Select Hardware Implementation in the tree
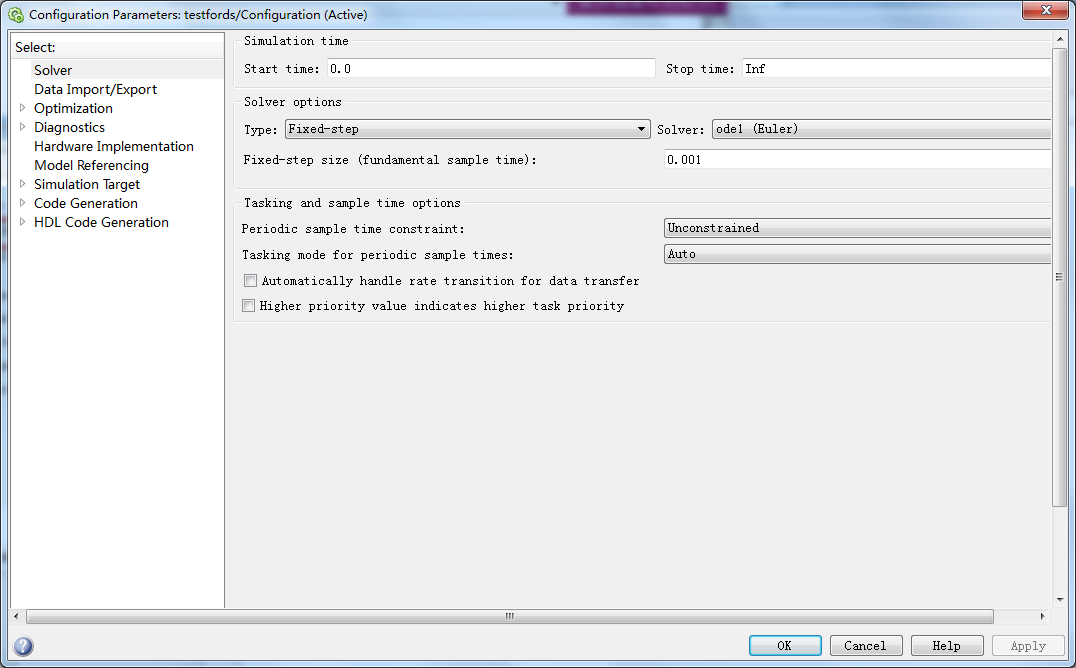The width and height of the screenshot is (1076, 668). click(113, 146)
